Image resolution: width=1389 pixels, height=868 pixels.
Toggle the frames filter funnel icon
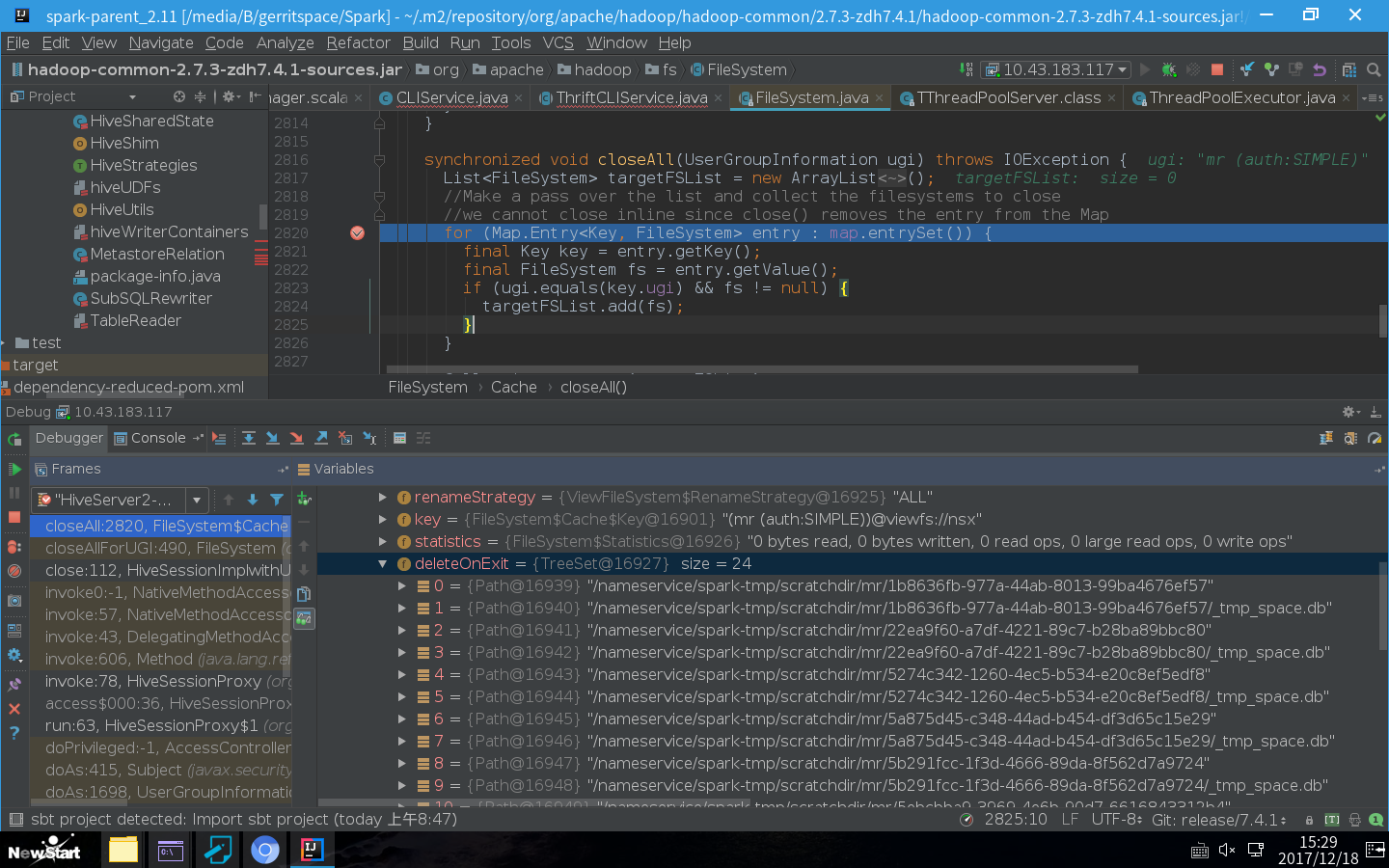[x=277, y=500]
